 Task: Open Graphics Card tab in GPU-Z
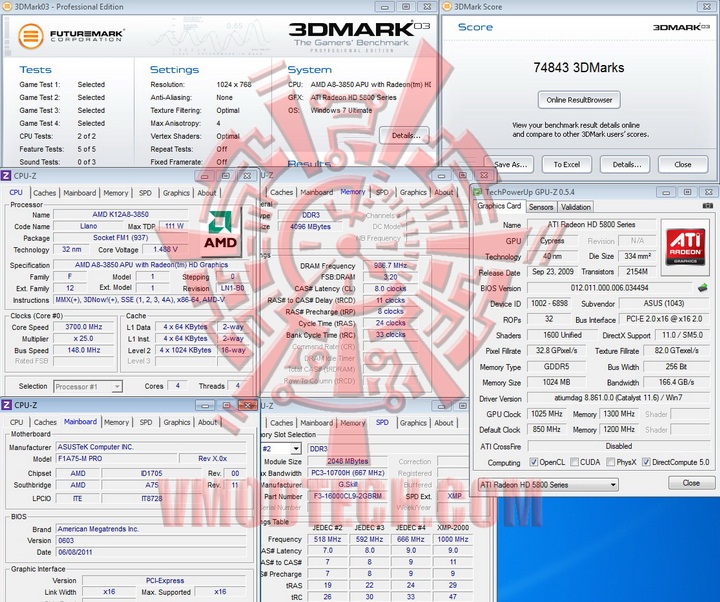tap(499, 206)
